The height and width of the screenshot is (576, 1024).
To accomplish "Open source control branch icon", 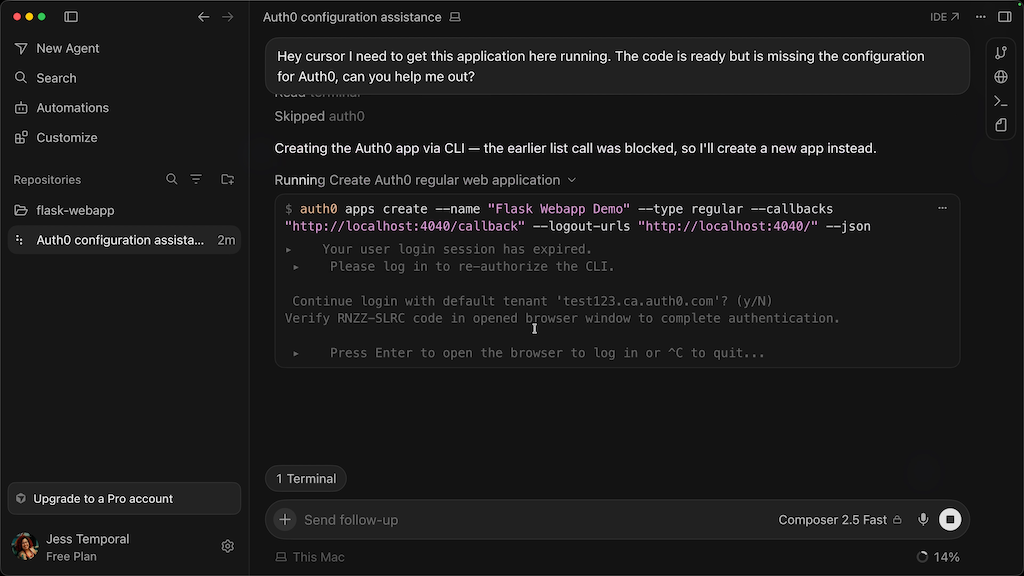I will [1000, 53].
